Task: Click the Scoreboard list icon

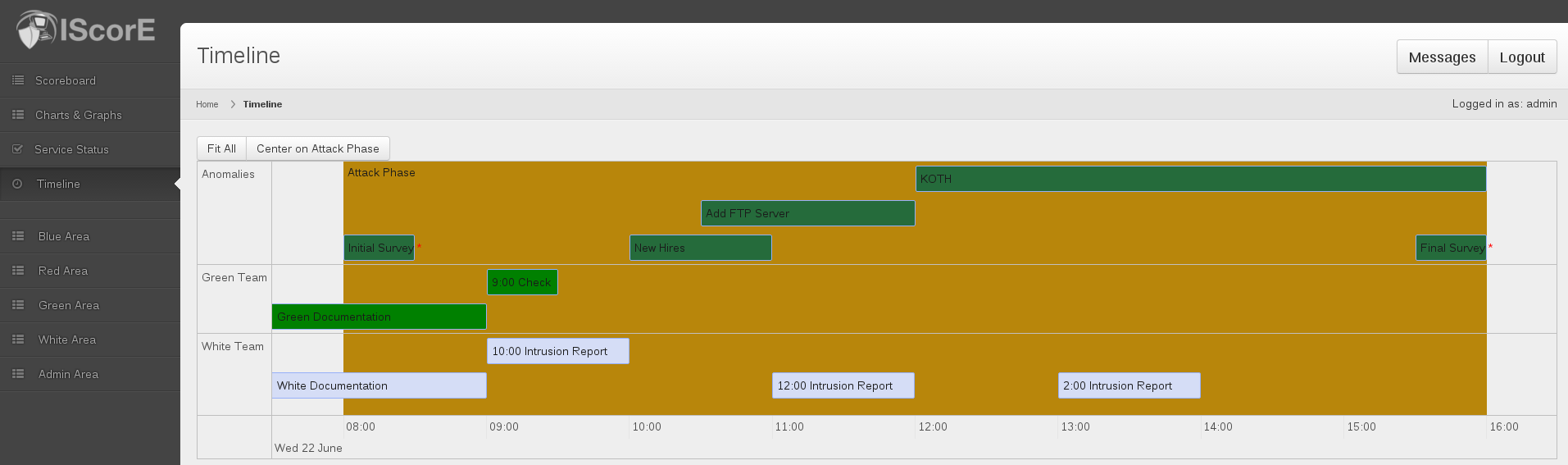Action: pos(18,80)
